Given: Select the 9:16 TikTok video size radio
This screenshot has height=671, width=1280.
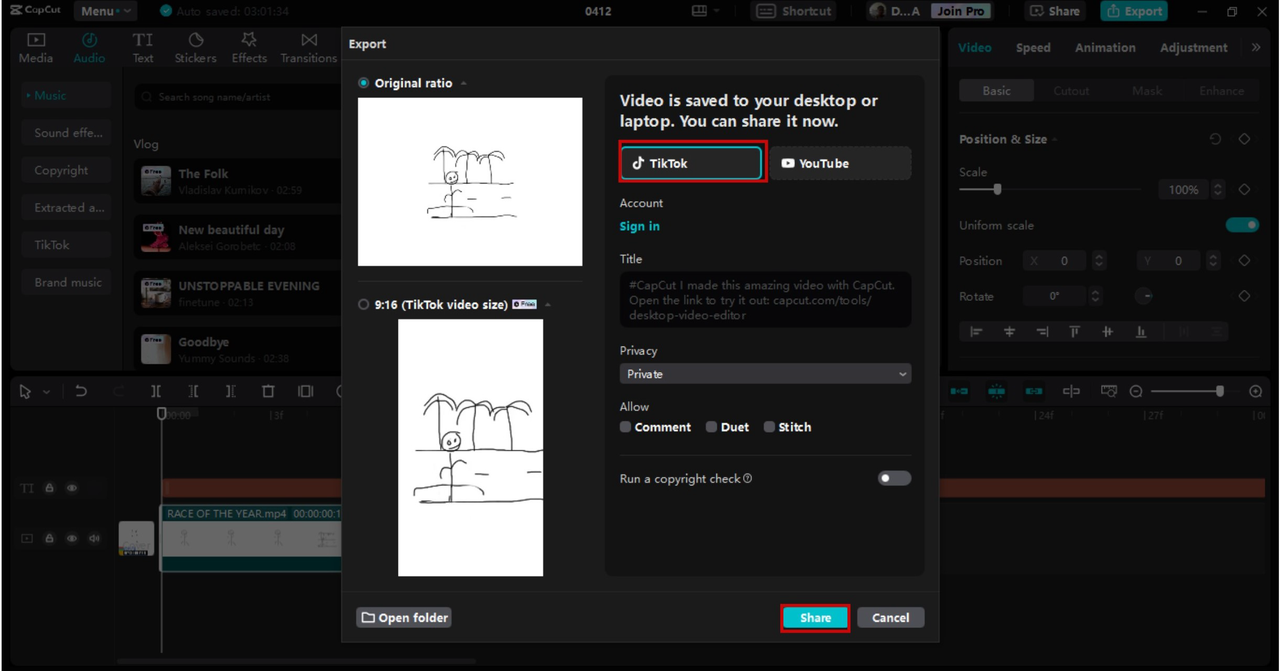Looking at the screenshot, I should [x=364, y=305].
